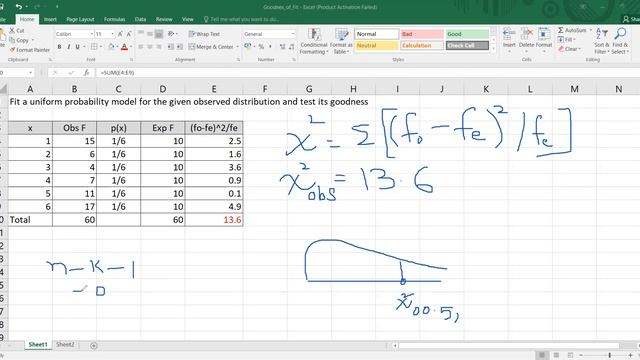Toggle Italic formatting
The height and width of the screenshot is (360, 640).
69,47
